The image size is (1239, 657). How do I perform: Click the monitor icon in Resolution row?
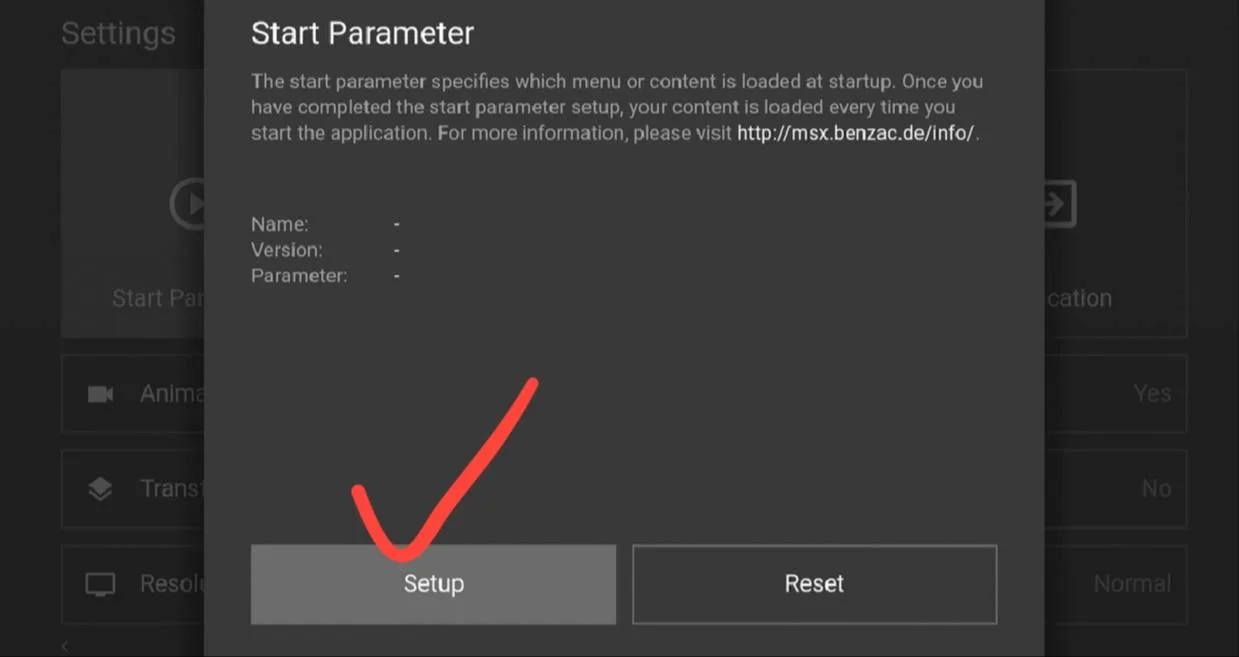point(100,584)
